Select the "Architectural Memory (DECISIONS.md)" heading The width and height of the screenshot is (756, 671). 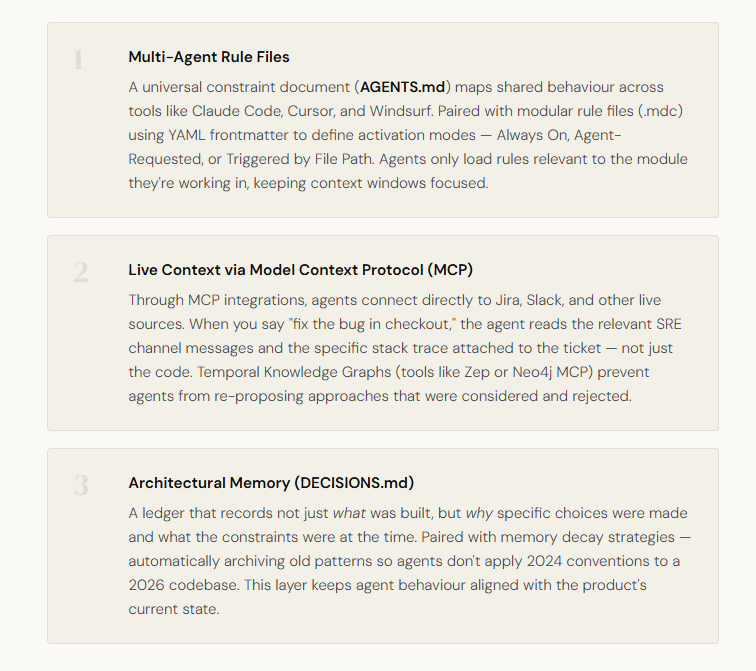pyautogui.click(x=271, y=483)
